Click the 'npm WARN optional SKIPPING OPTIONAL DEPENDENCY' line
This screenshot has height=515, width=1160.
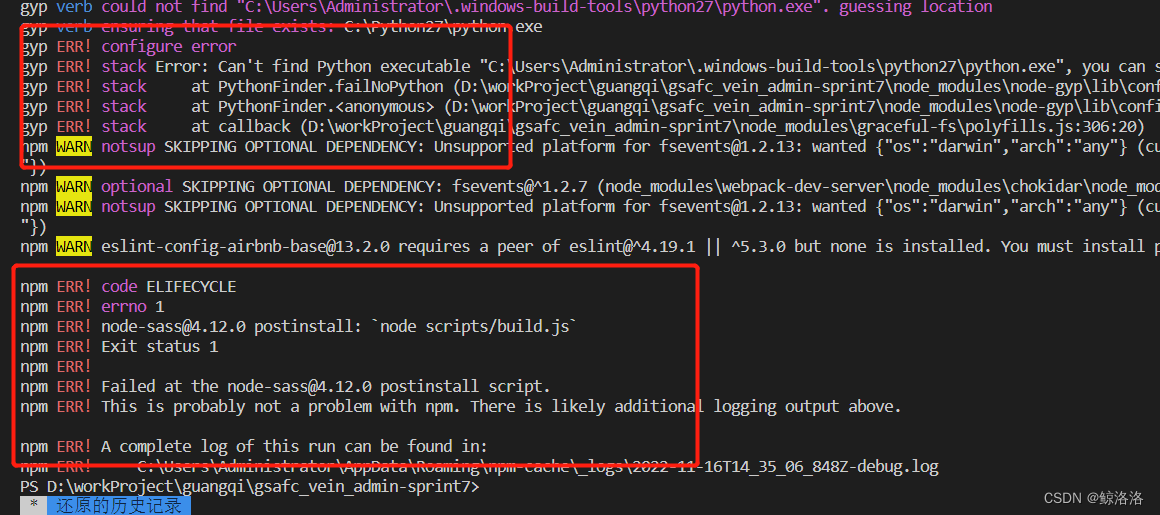(x=590, y=186)
